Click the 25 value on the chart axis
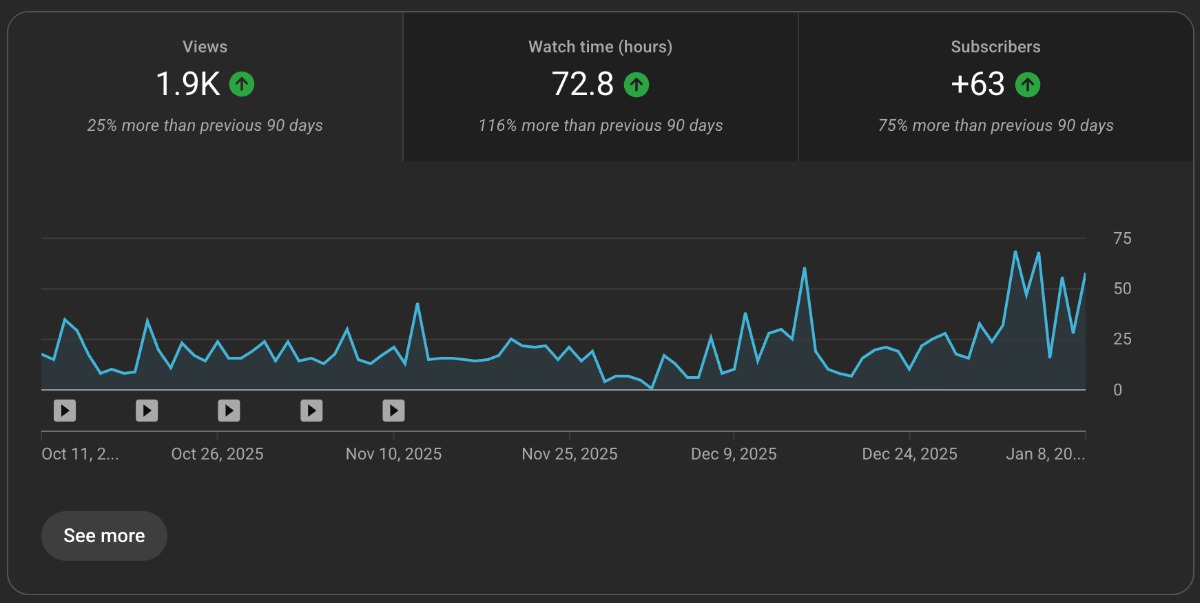Screen dimensions: 1200x603 [1123, 340]
